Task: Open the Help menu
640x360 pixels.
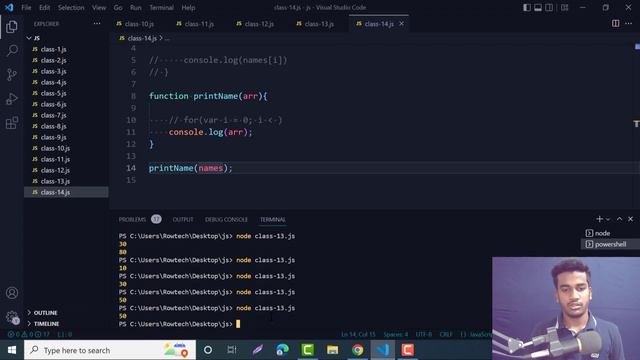Action: (x=188, y=7)
